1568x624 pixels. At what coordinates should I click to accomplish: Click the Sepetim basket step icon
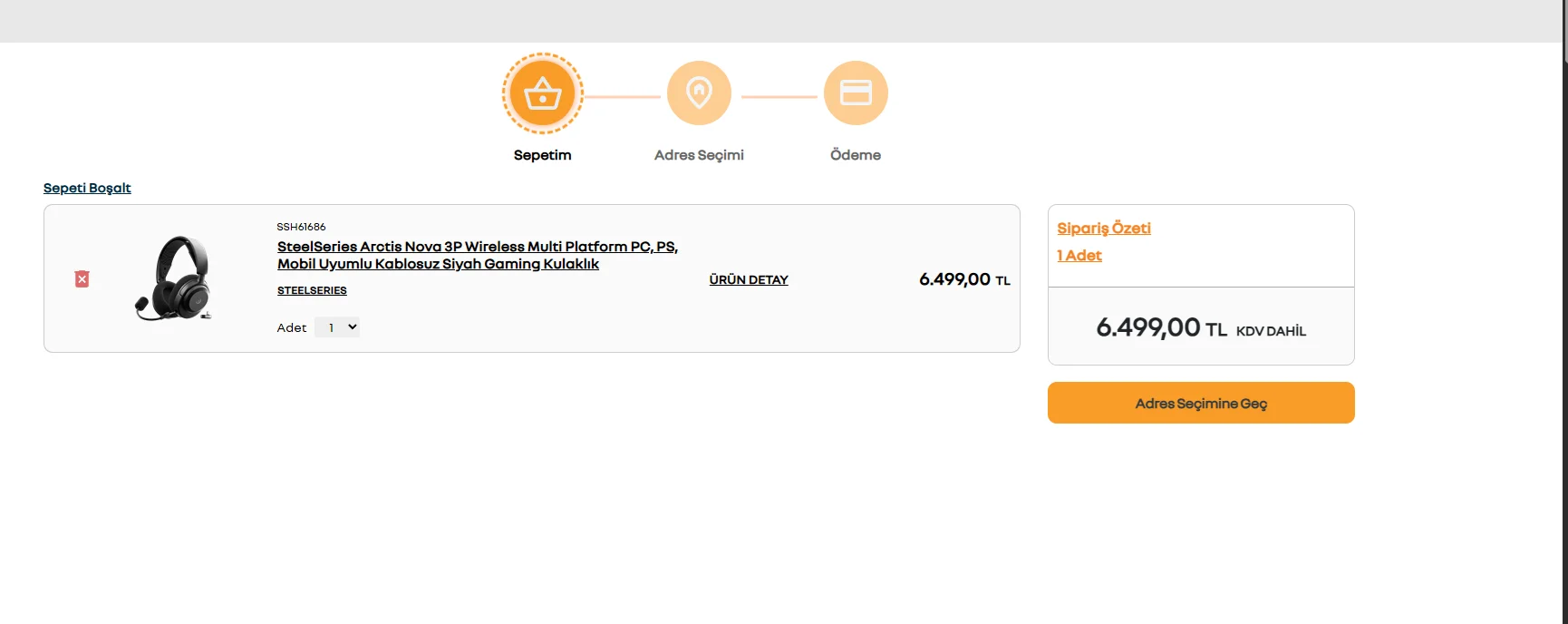(x=543, y=93)
